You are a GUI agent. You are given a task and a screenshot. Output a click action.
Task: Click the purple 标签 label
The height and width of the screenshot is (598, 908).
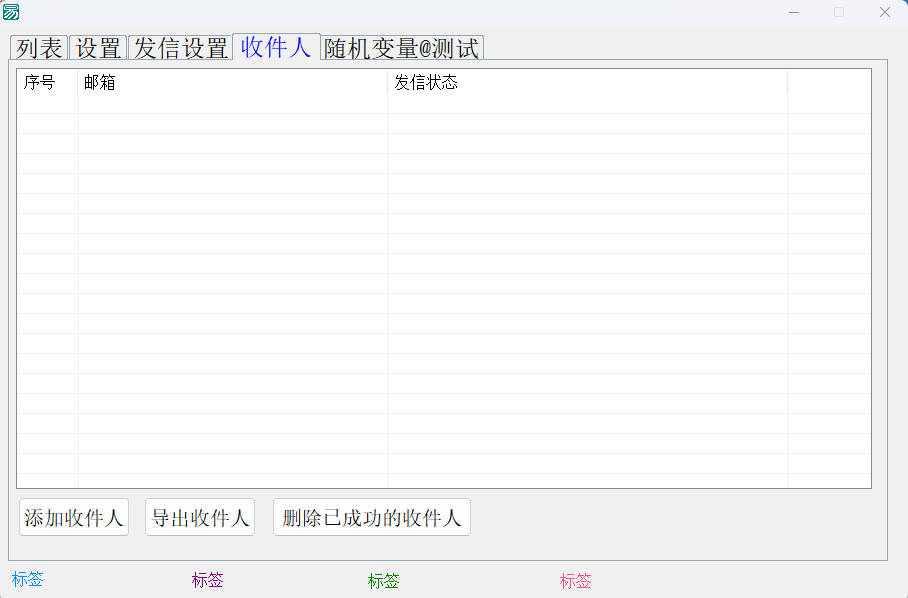click(x=208, y=580)
